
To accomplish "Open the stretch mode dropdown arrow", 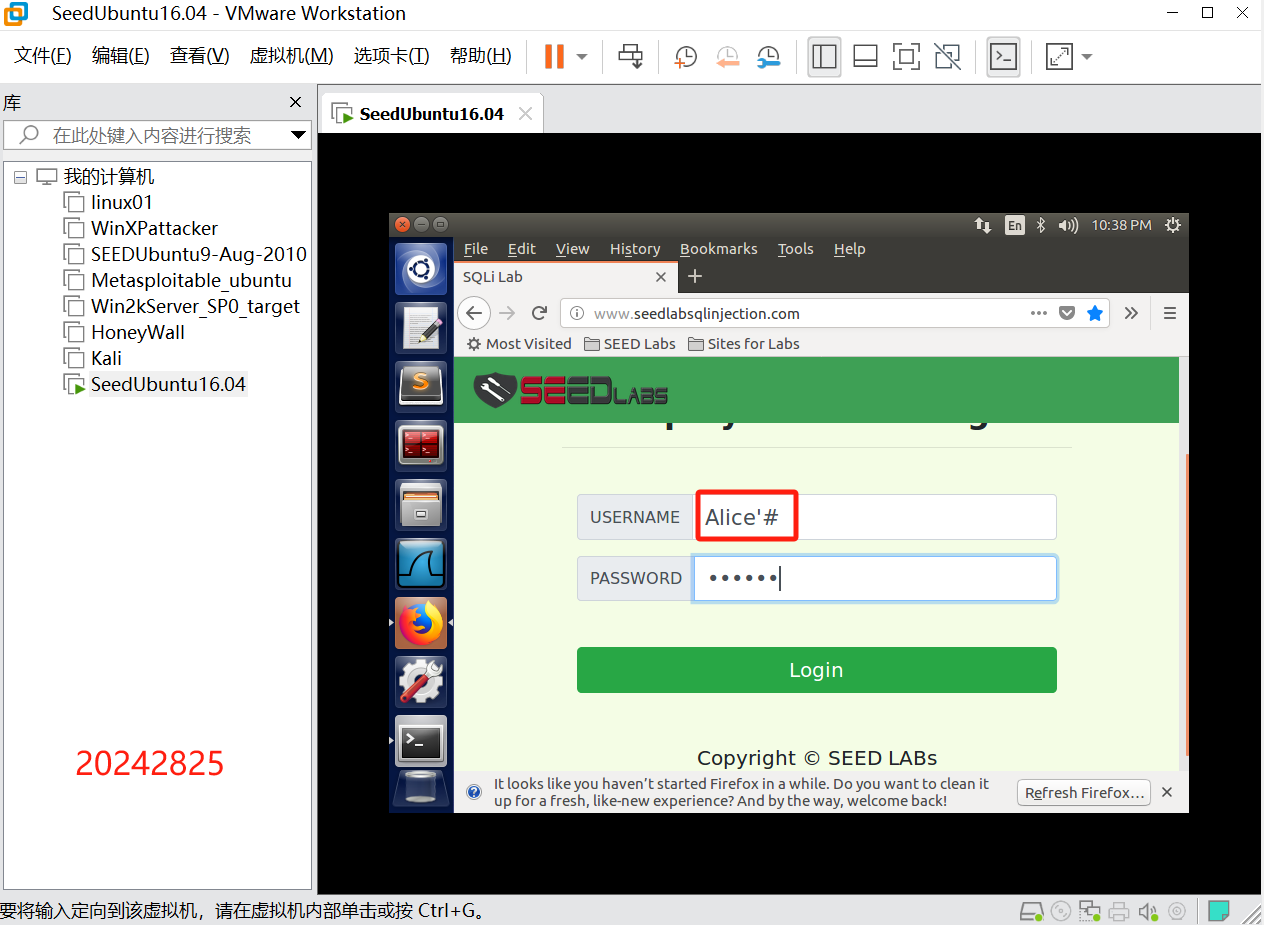I will [1087, 57].
